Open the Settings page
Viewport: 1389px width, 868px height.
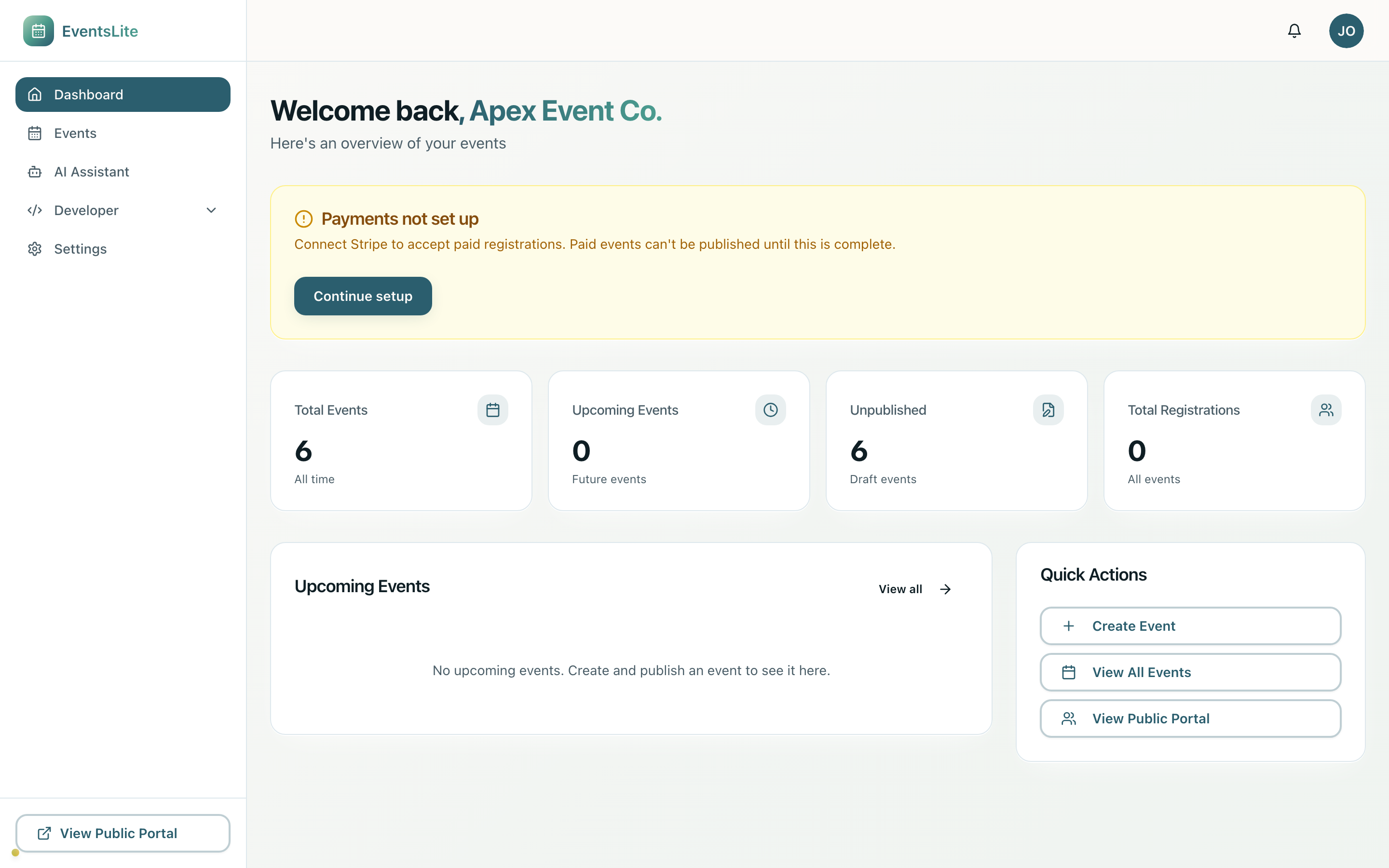click(123, 248)
